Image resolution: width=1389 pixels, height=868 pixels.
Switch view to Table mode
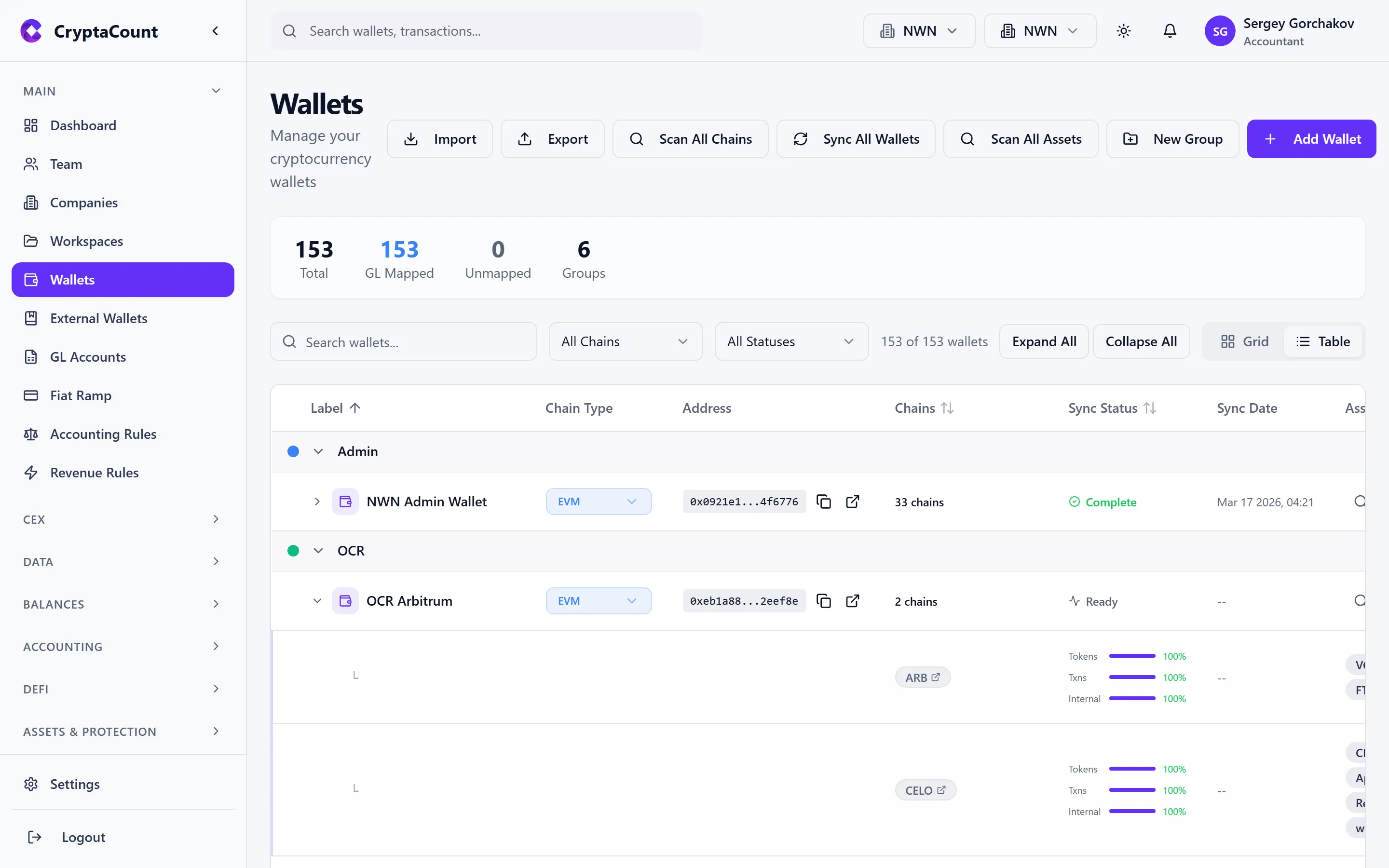click(1323, 341)
